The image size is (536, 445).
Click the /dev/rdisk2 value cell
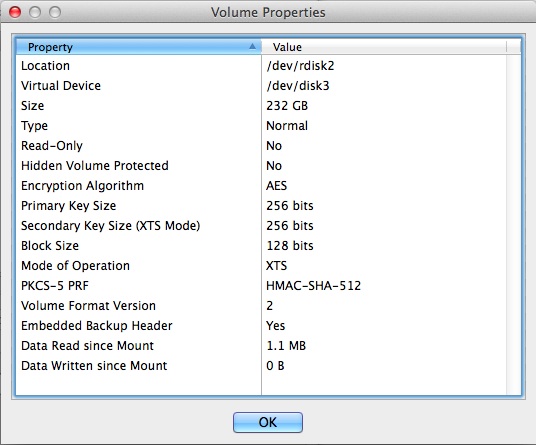coord(384,66)
